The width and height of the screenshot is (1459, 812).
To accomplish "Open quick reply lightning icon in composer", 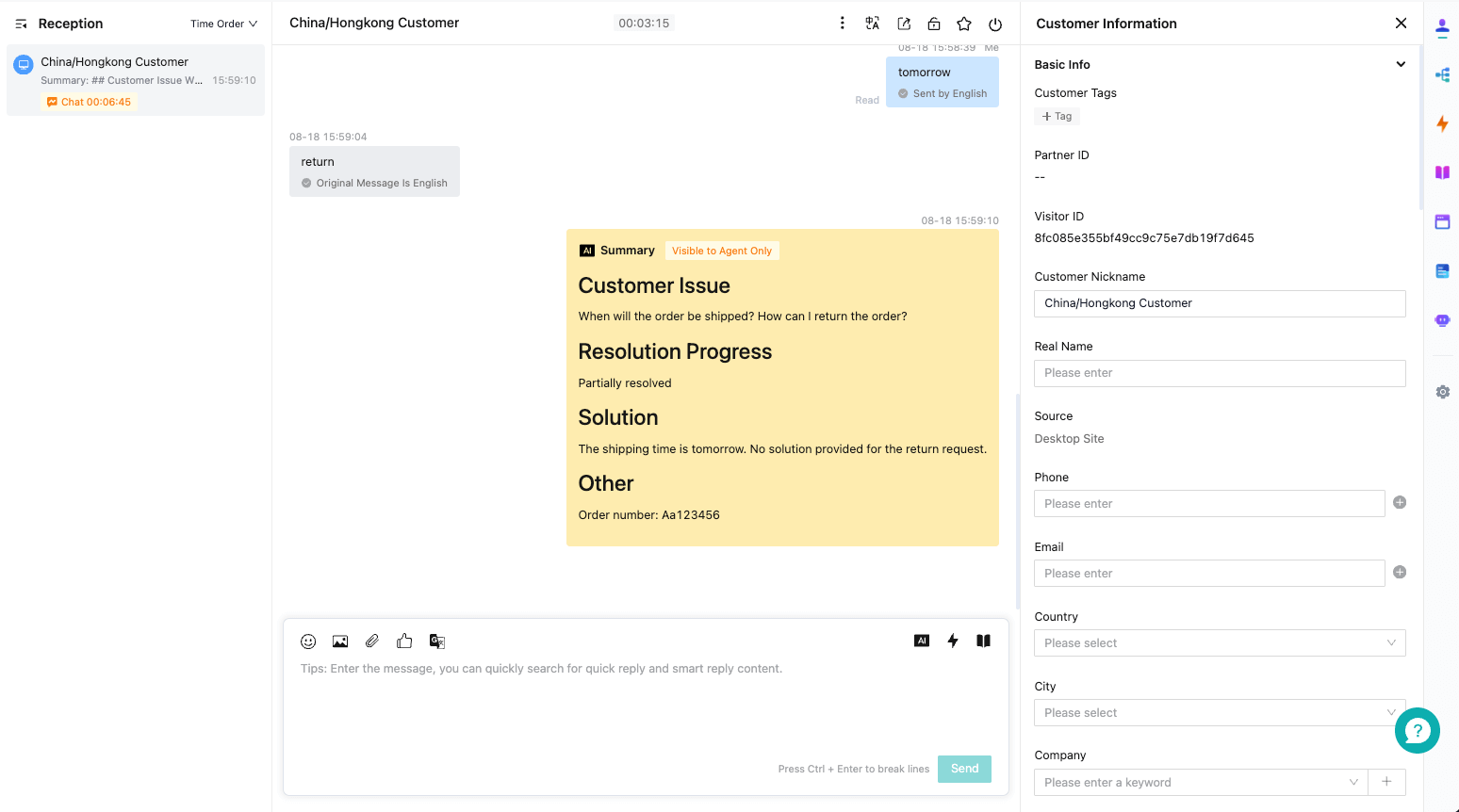I will (x=953, y=641).
